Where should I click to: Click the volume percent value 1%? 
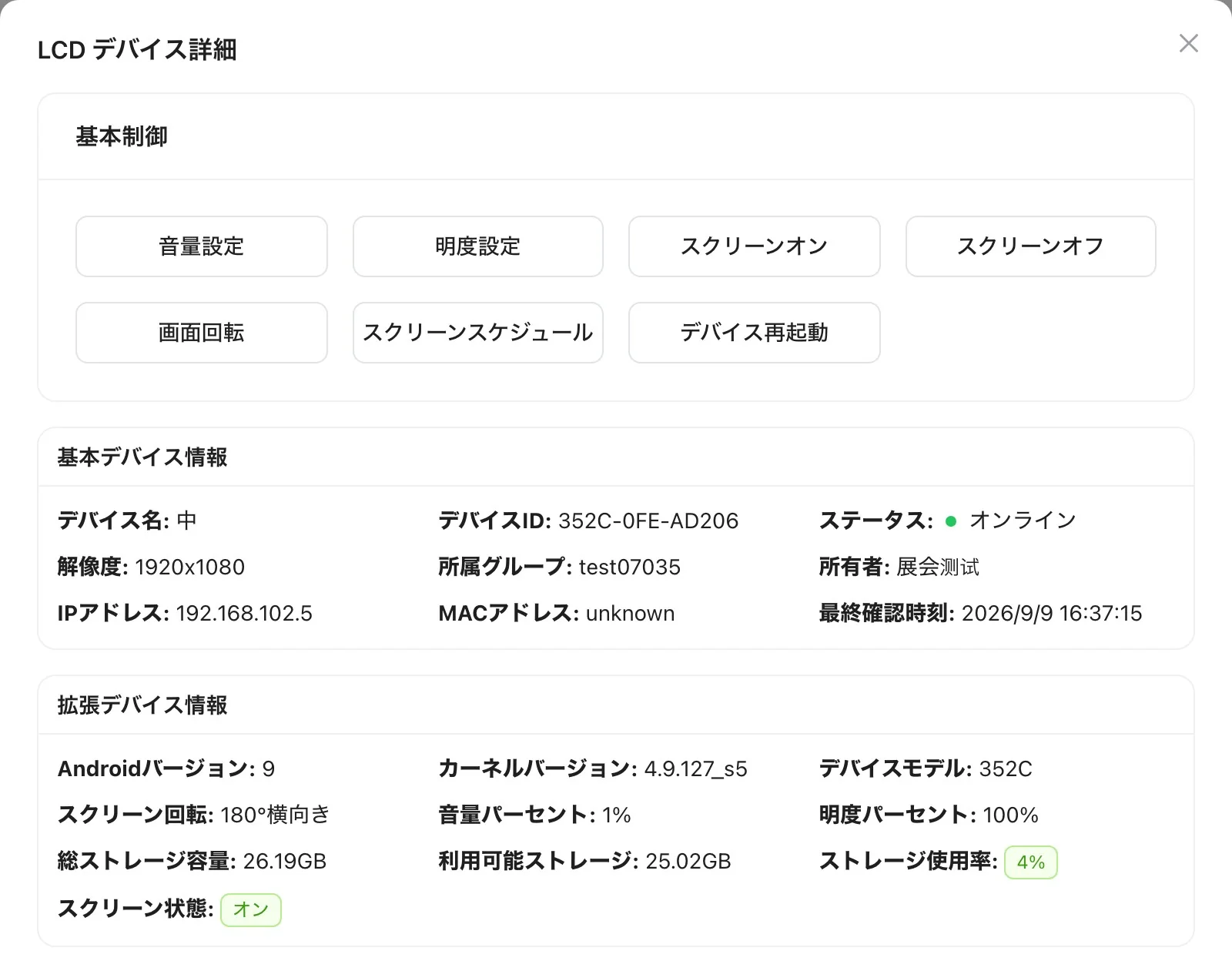pos(617,815)
